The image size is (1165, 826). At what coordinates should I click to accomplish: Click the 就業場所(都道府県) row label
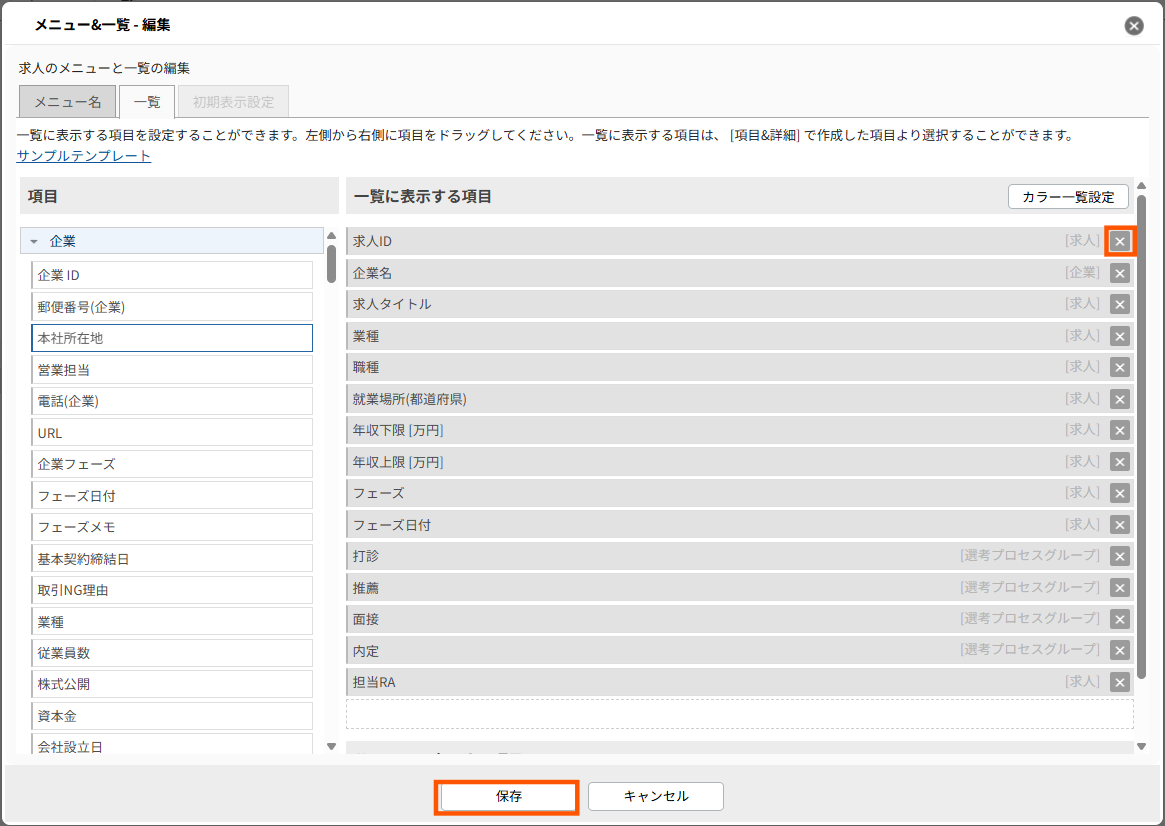tap(409, 400)
